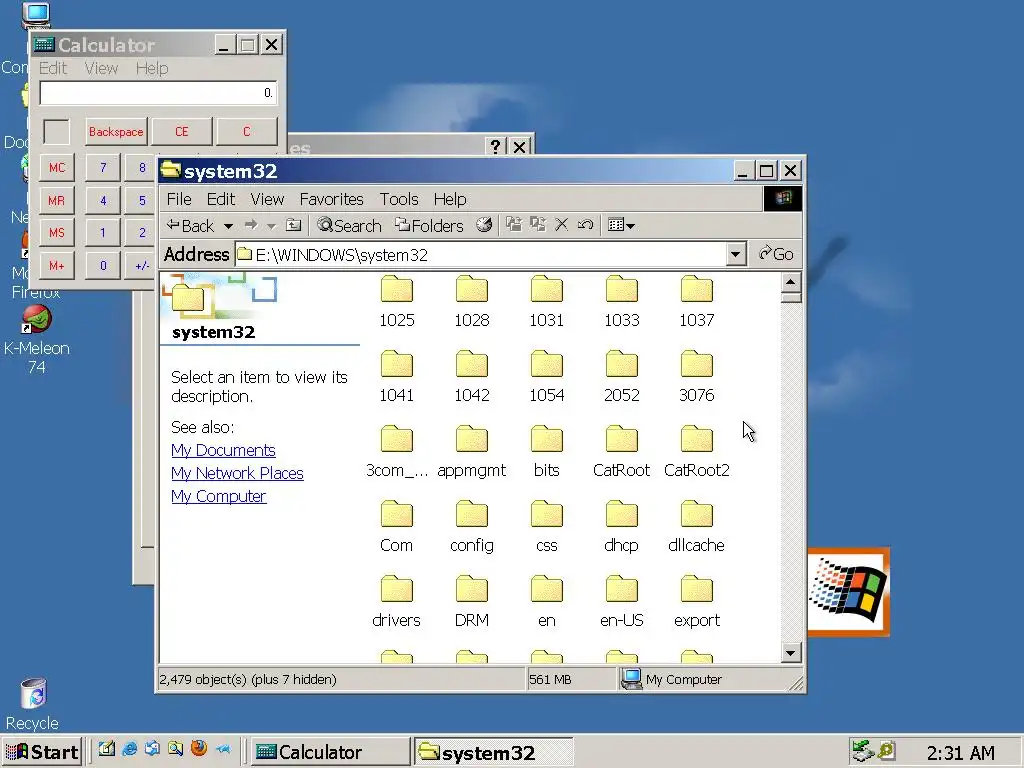Open the Tools menu
The image size is (1024, 768).
click(399, 199)
